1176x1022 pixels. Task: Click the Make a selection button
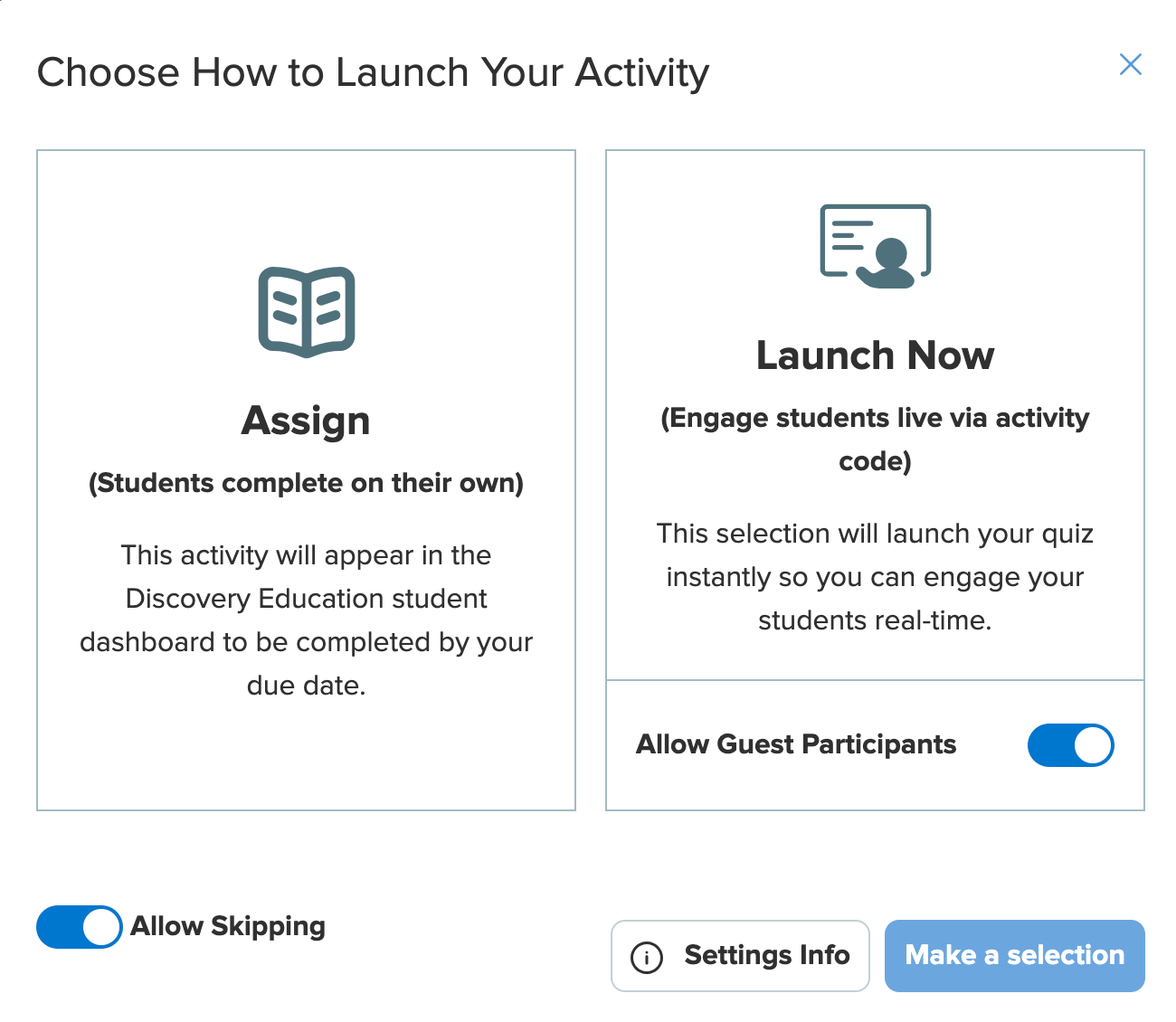pyautogui.click(x=1014, y=955)
